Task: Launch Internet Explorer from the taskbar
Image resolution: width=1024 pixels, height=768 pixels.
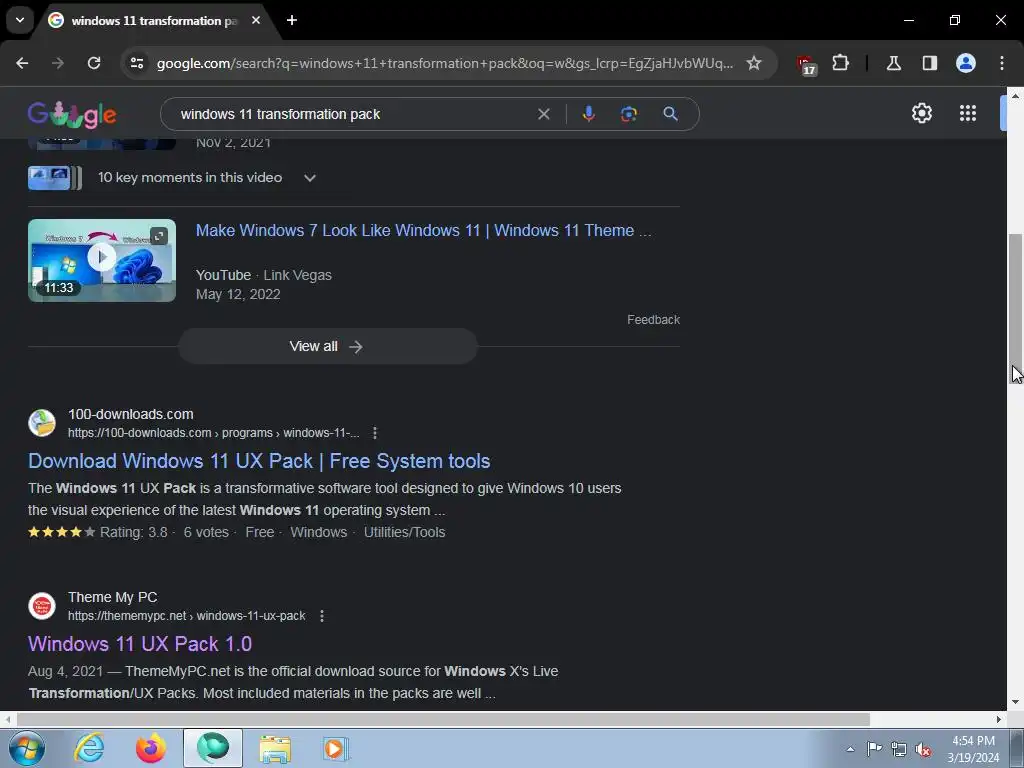Action: [x=89, y=748]
